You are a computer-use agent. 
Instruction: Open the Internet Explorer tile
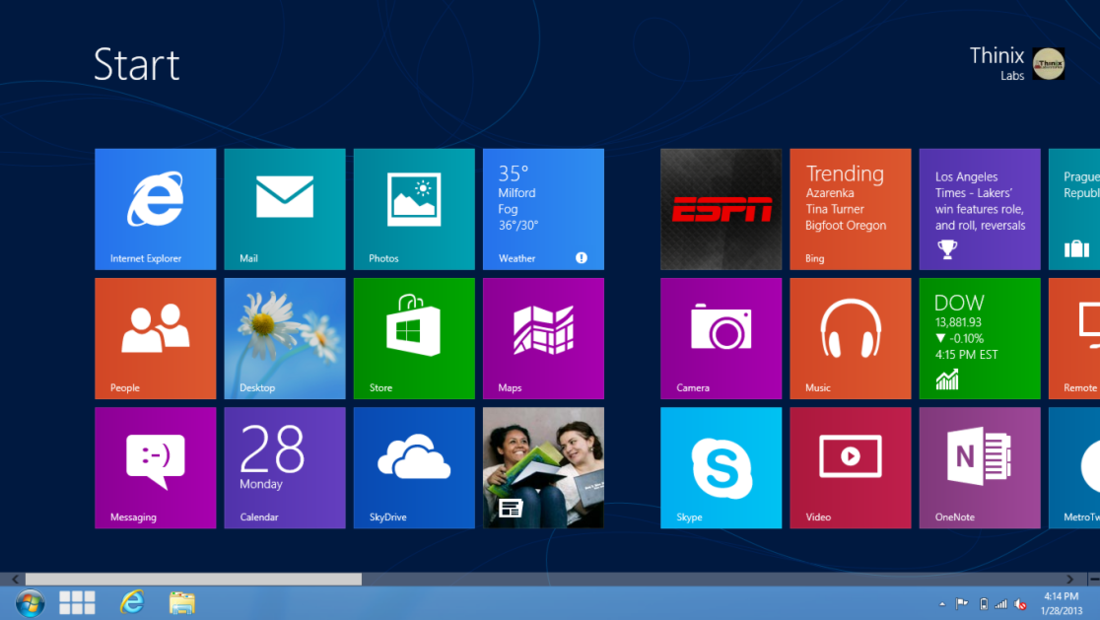[155, 209]
